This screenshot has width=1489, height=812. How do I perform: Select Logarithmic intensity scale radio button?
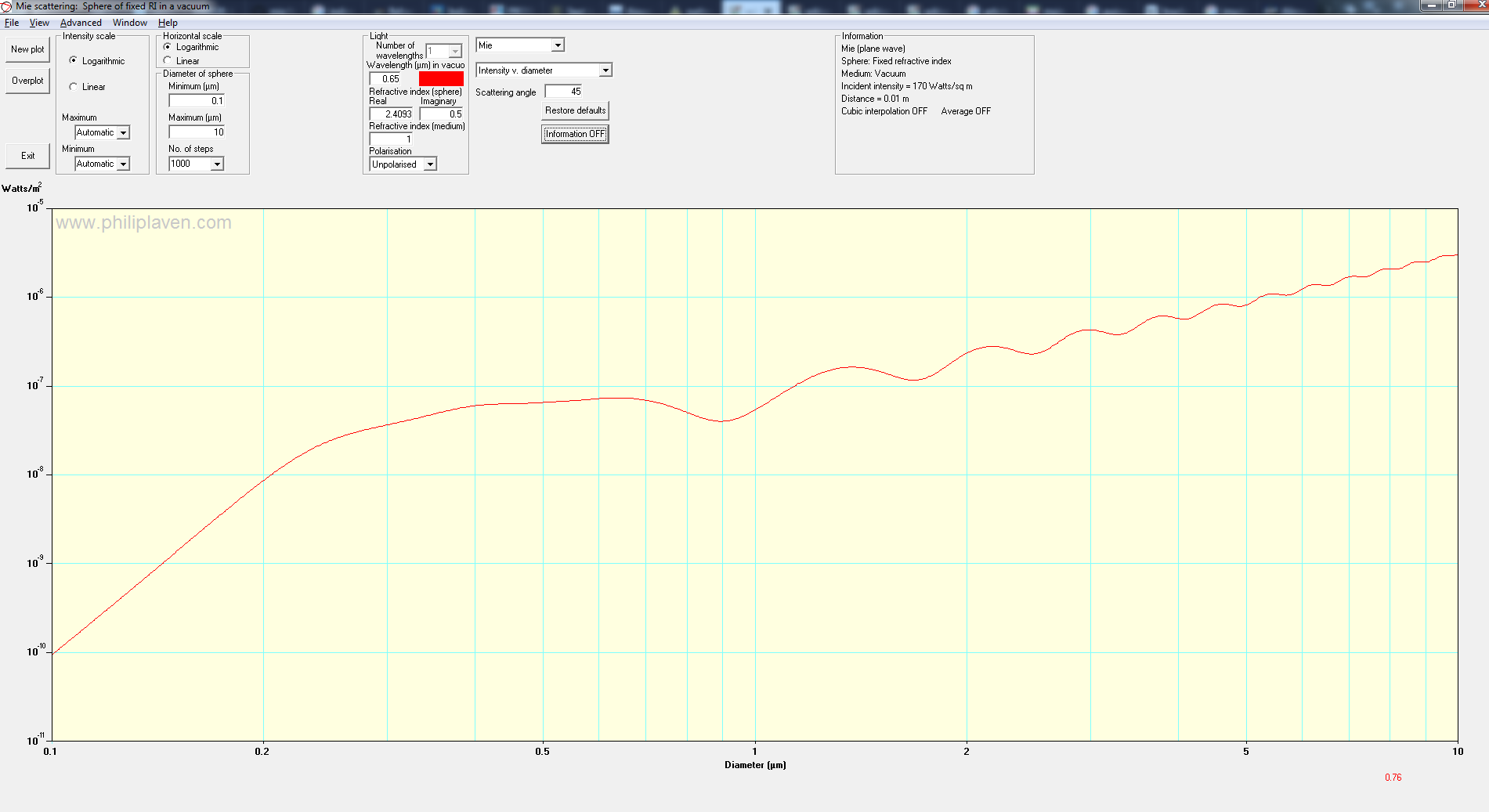click(x=74, y=60)
